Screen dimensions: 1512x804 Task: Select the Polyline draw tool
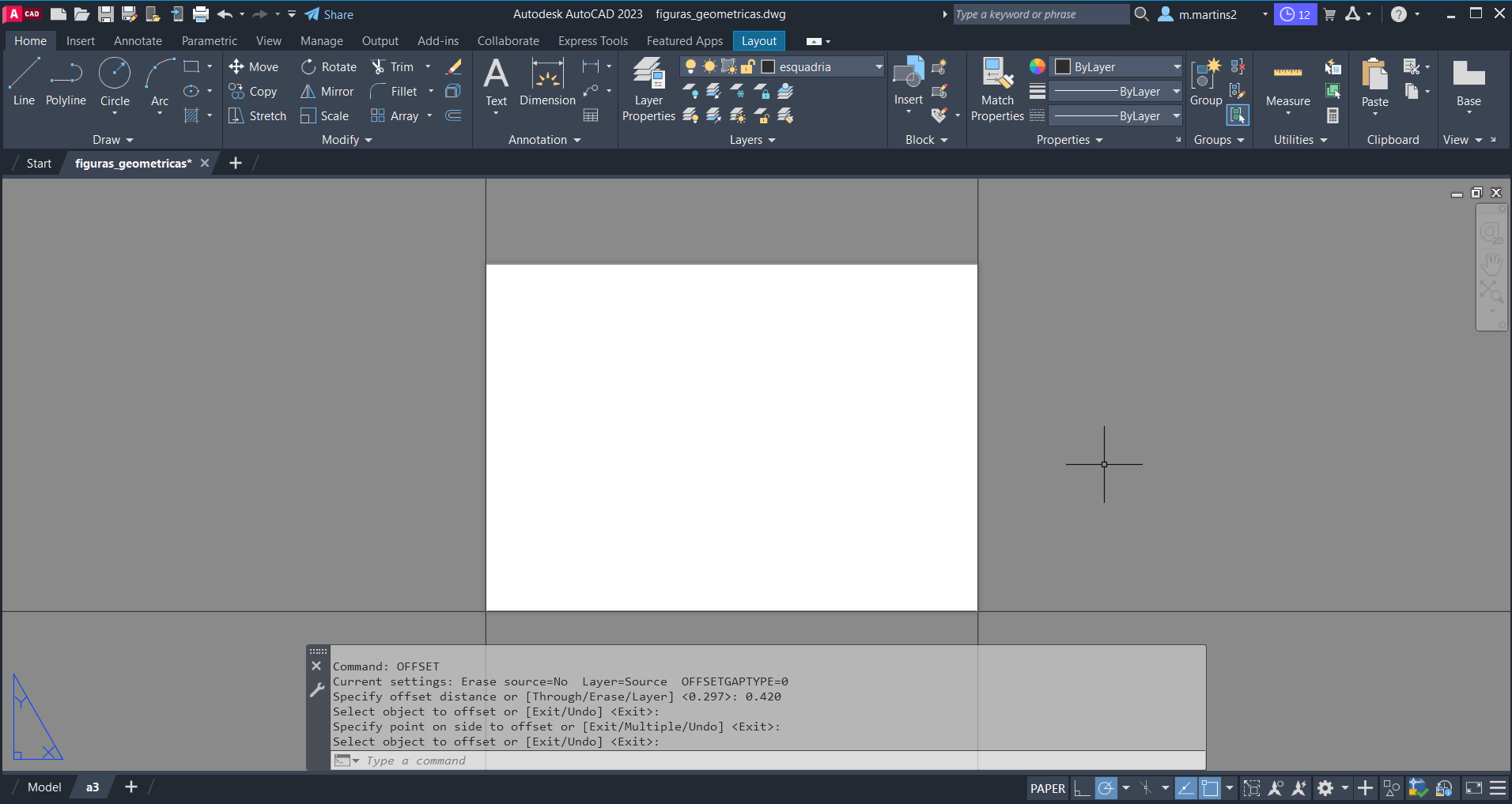(x=66, y=82)
